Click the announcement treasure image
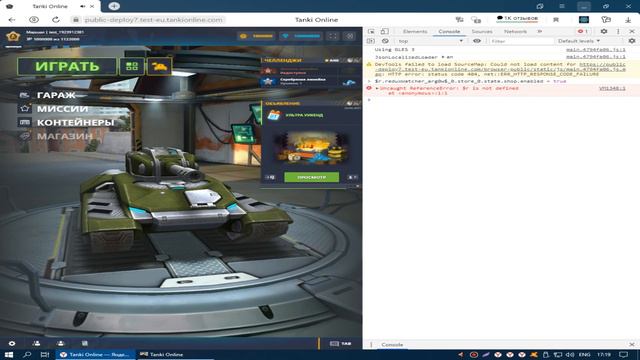Image resolution: width=640 pixels, height=360 pixels. (x=311, y=147)
